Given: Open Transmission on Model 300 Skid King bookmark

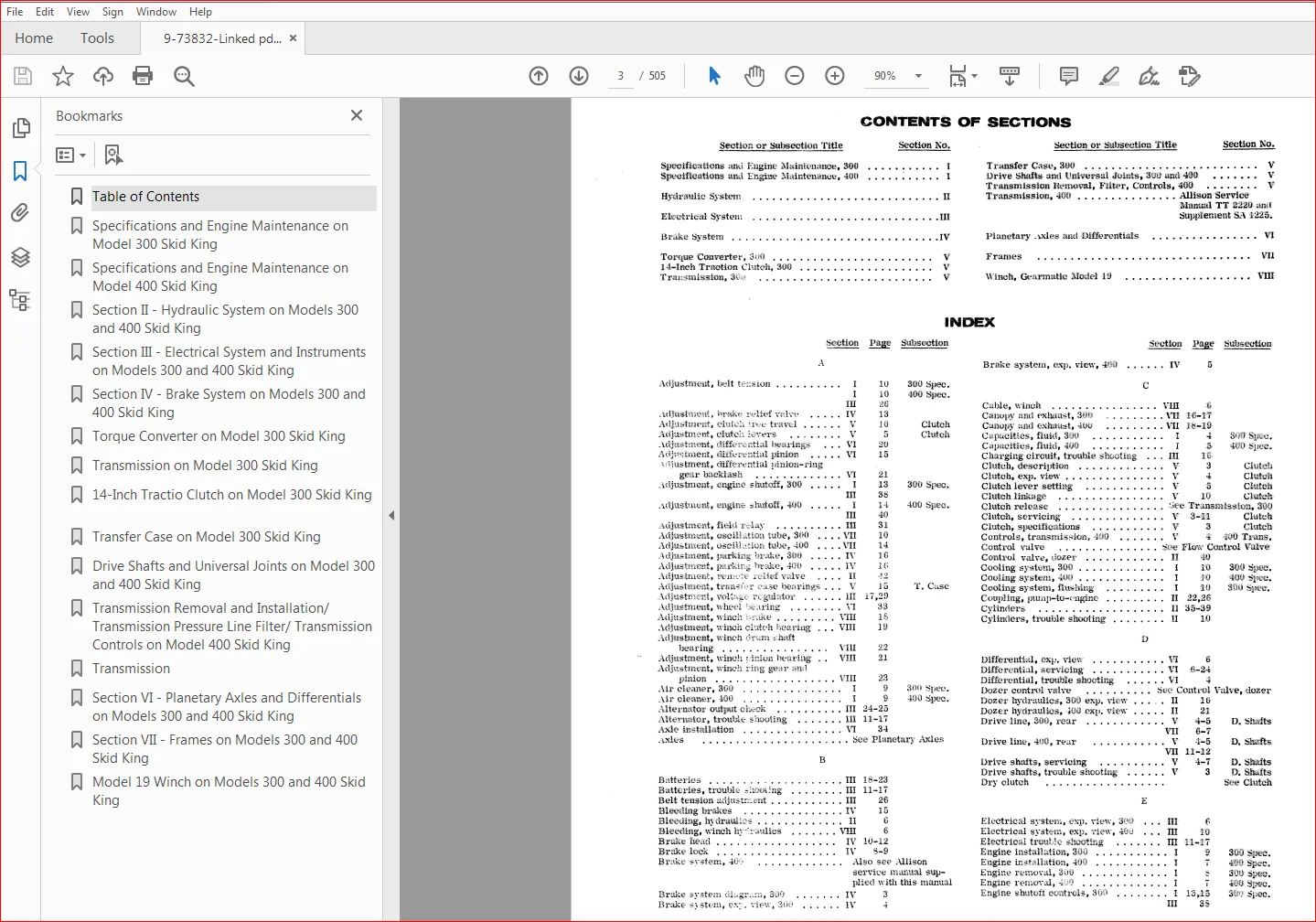Looking at the screenshot, I should pyautogui.click(x=205, y=466).
